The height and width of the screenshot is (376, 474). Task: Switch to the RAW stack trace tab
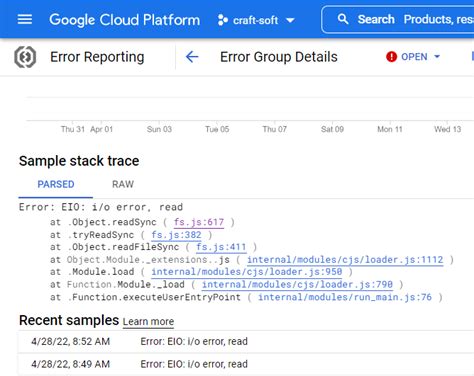[x=123, y=184]
